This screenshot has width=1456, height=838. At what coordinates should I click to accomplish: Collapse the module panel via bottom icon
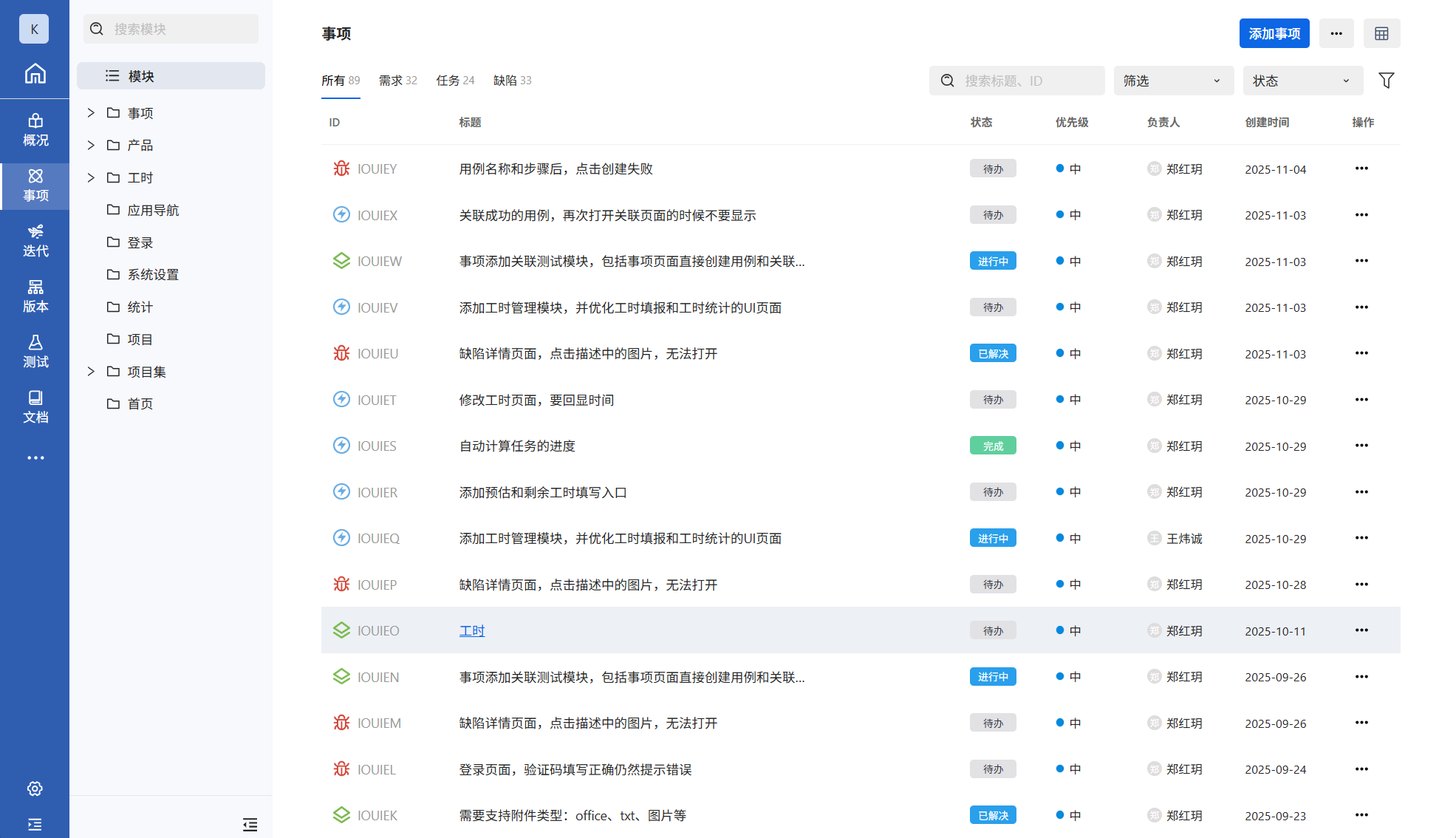[x=250, y=824]
